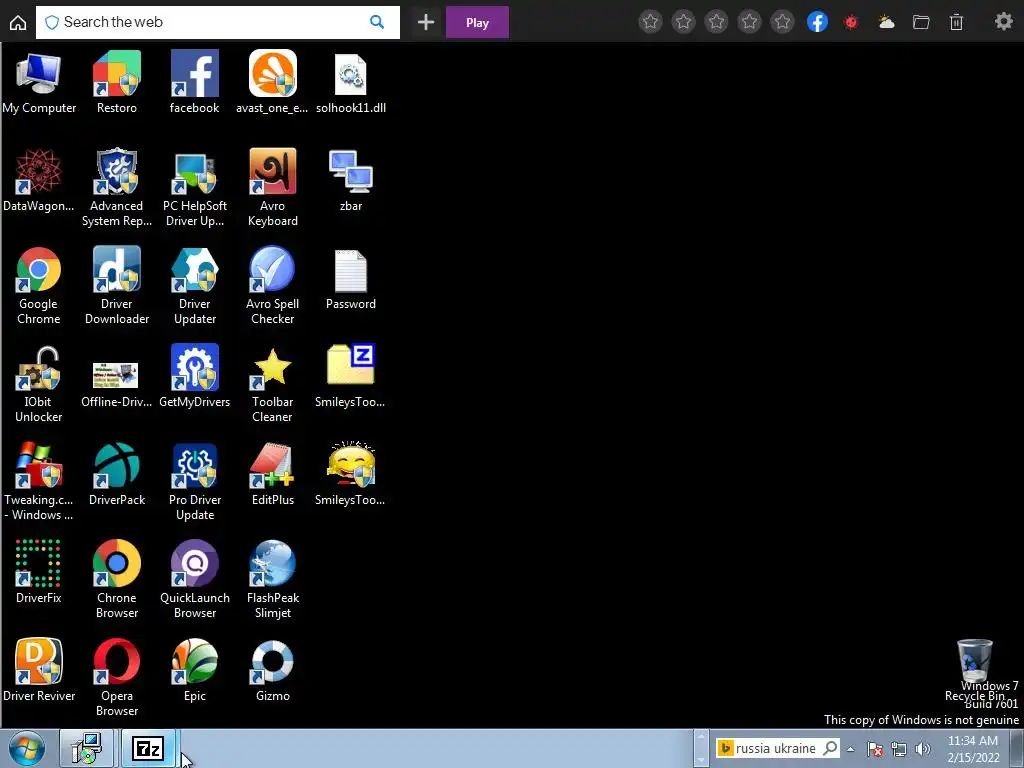Select the DataWagon shortcut icon
Viewport: 1024px width, 768px height.
coord(39,171)
